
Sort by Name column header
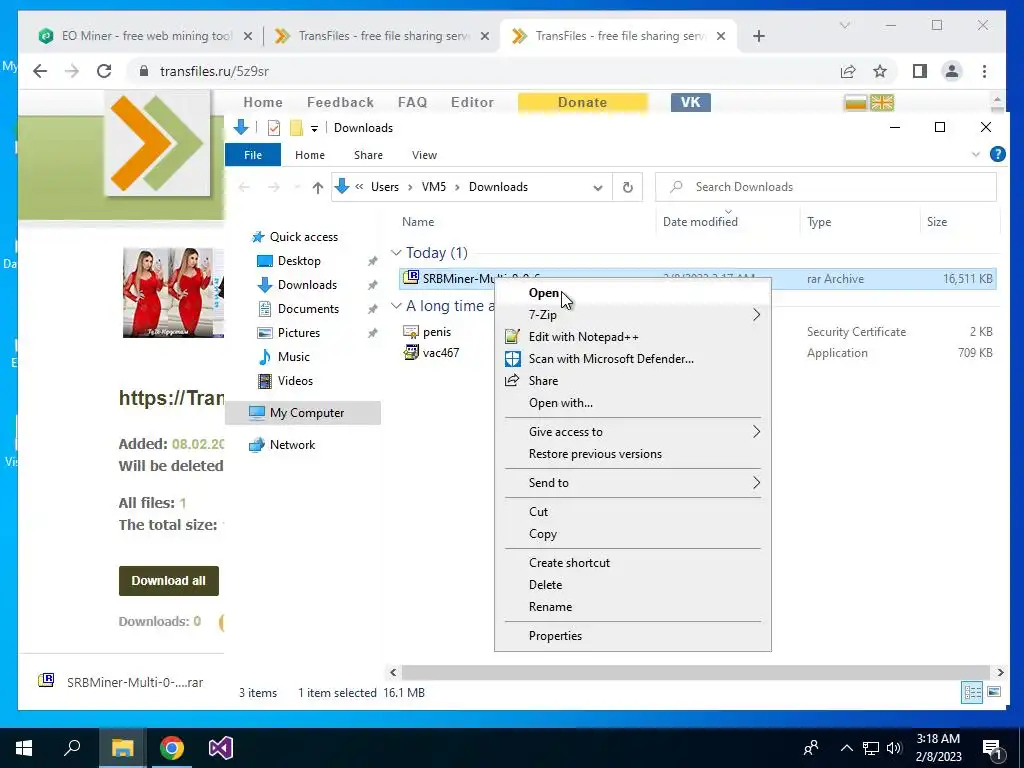[x=418, y=221]
